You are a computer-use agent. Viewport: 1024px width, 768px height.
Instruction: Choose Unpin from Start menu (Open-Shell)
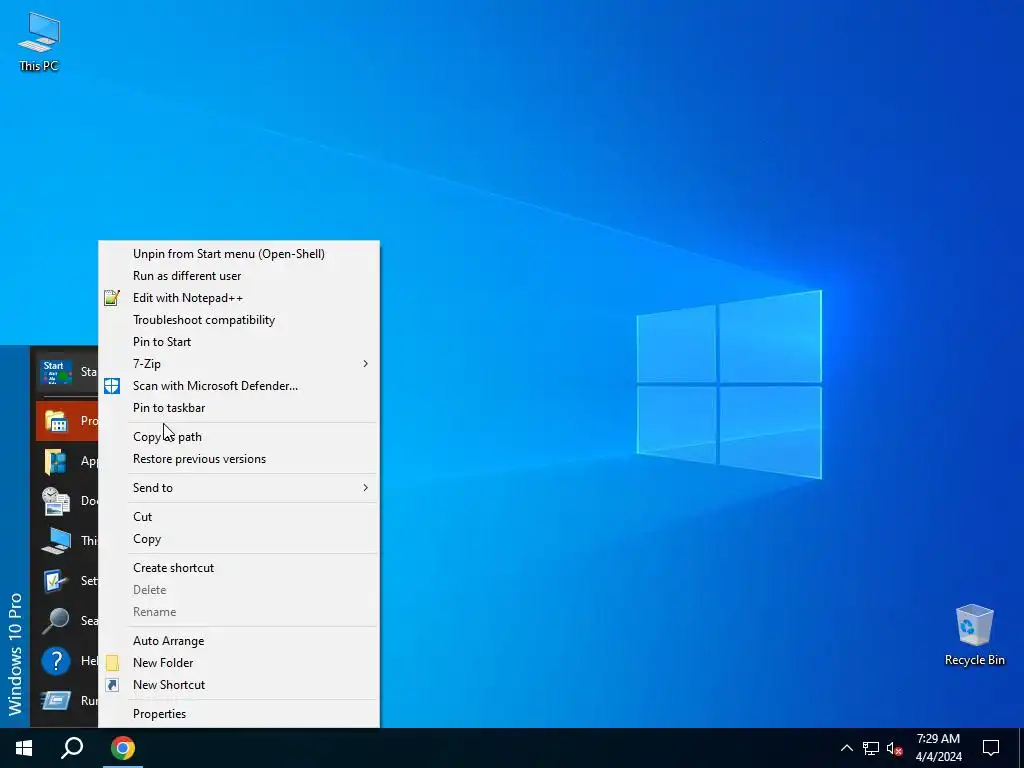[239, 254]
